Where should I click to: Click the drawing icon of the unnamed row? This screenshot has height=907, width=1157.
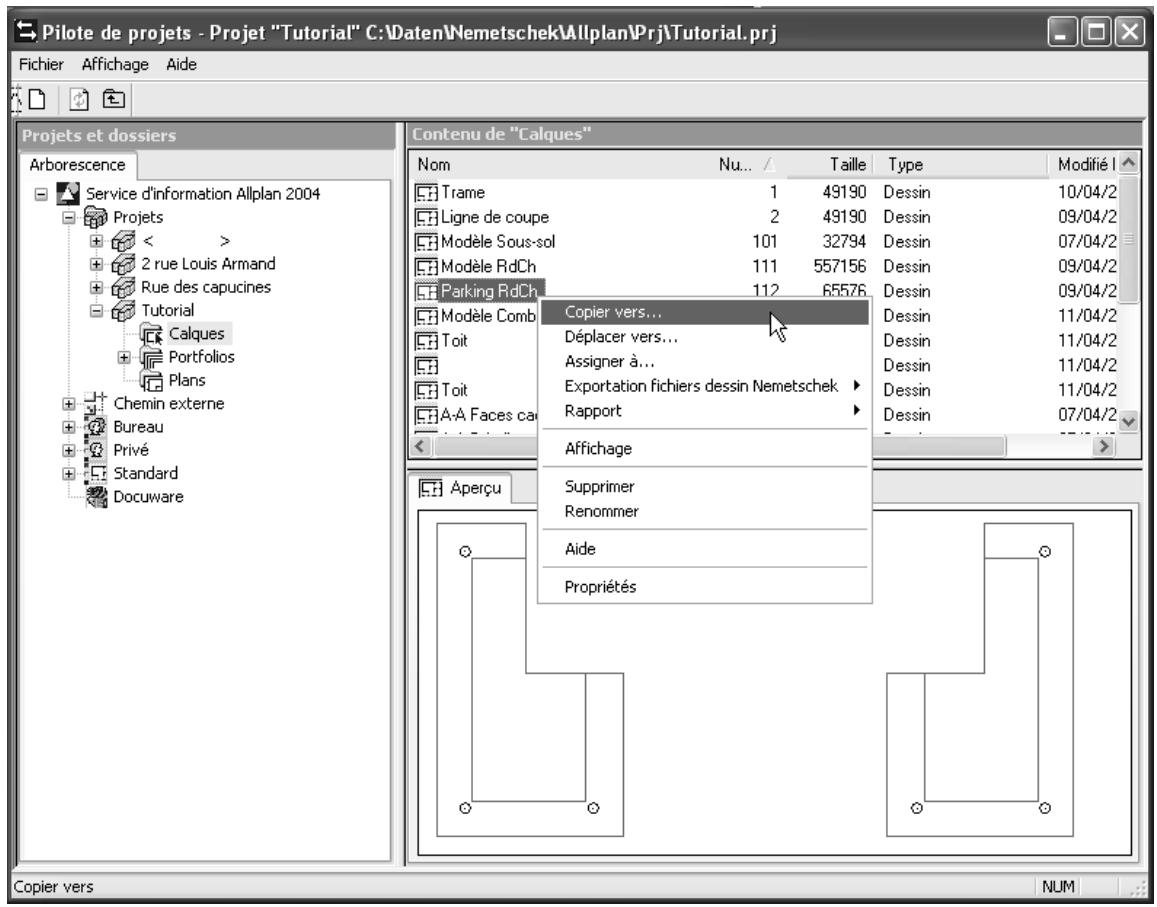point(426,366)
